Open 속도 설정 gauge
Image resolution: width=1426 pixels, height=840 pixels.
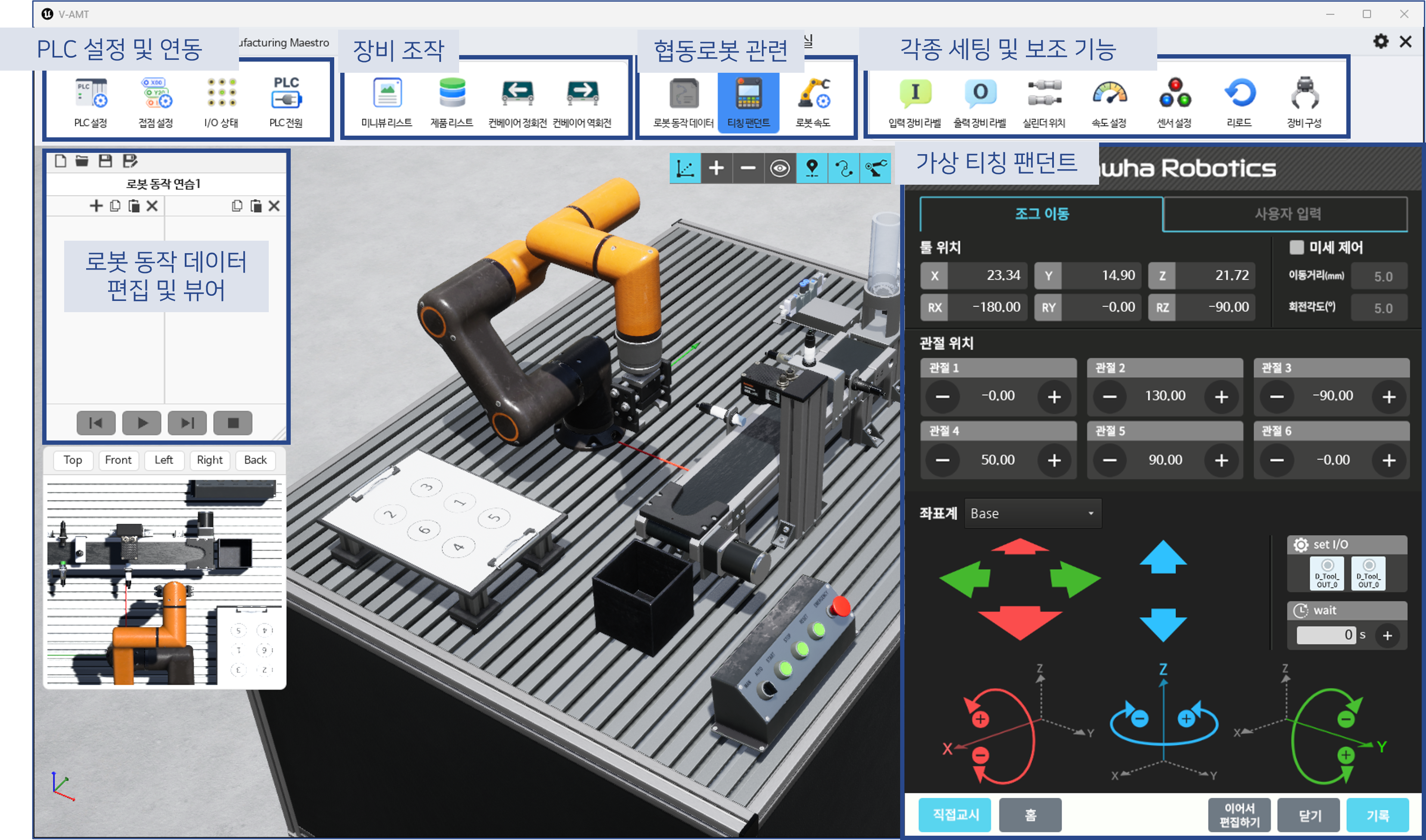pos(1109,102)
